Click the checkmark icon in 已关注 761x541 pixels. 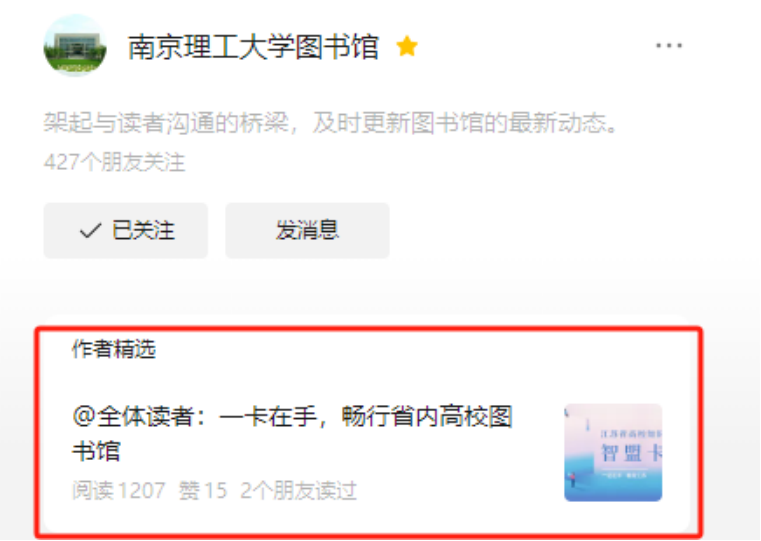pos(90,230)
